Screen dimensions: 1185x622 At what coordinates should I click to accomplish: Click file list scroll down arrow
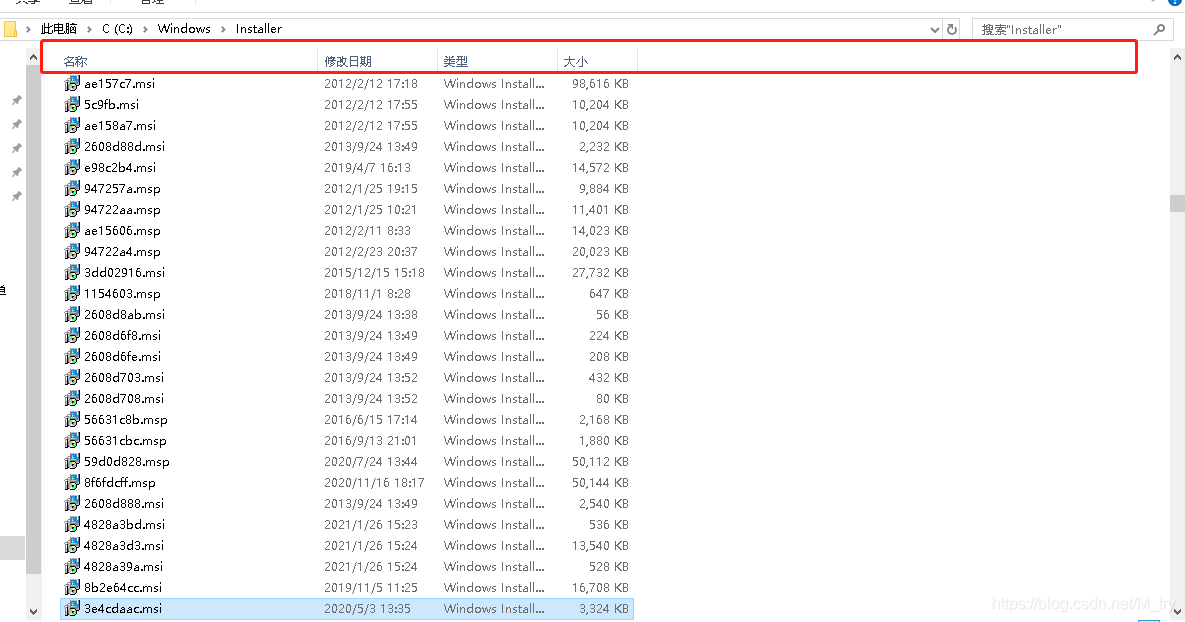1177,612
